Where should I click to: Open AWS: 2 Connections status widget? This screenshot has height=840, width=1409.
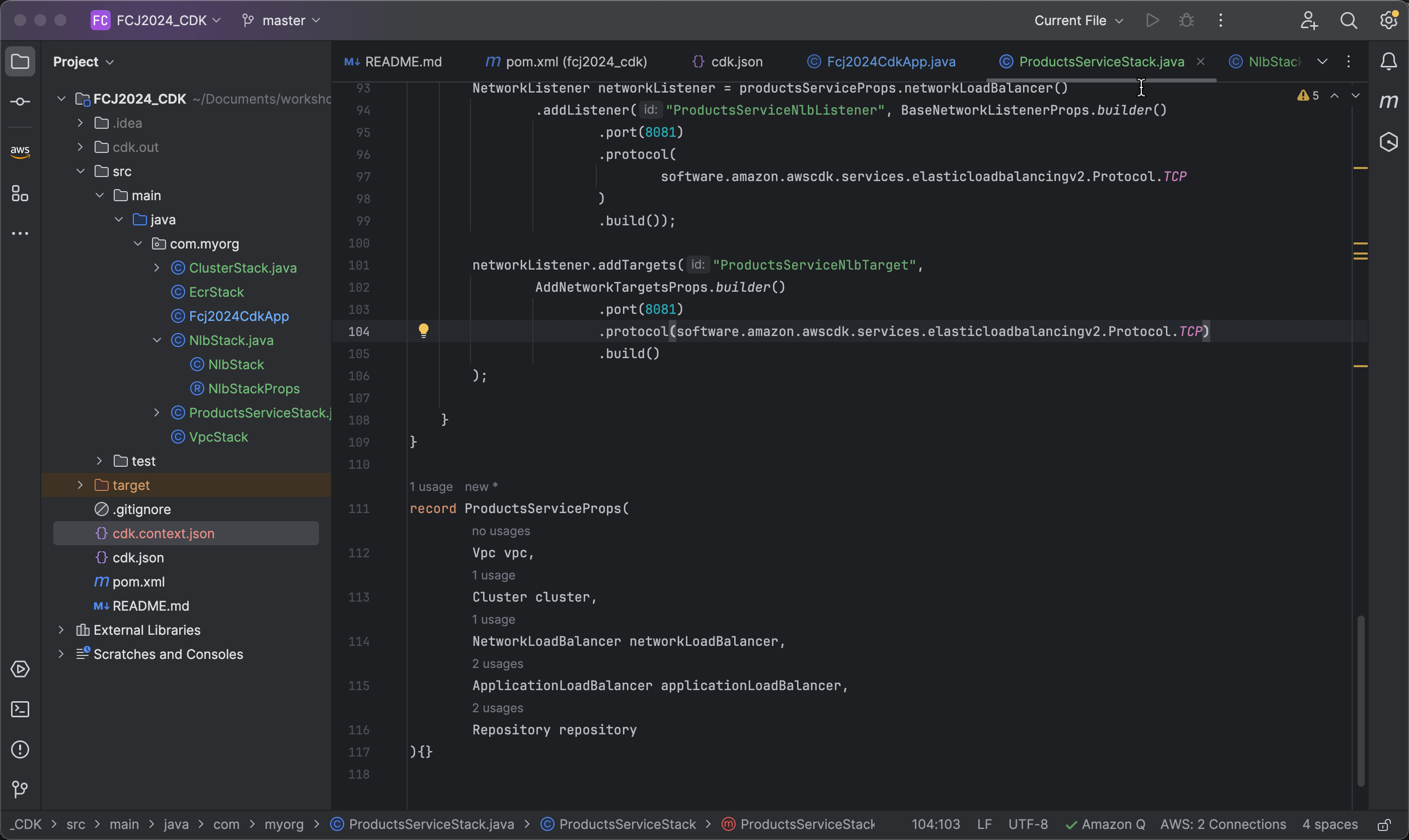[x=1223, y=825]
